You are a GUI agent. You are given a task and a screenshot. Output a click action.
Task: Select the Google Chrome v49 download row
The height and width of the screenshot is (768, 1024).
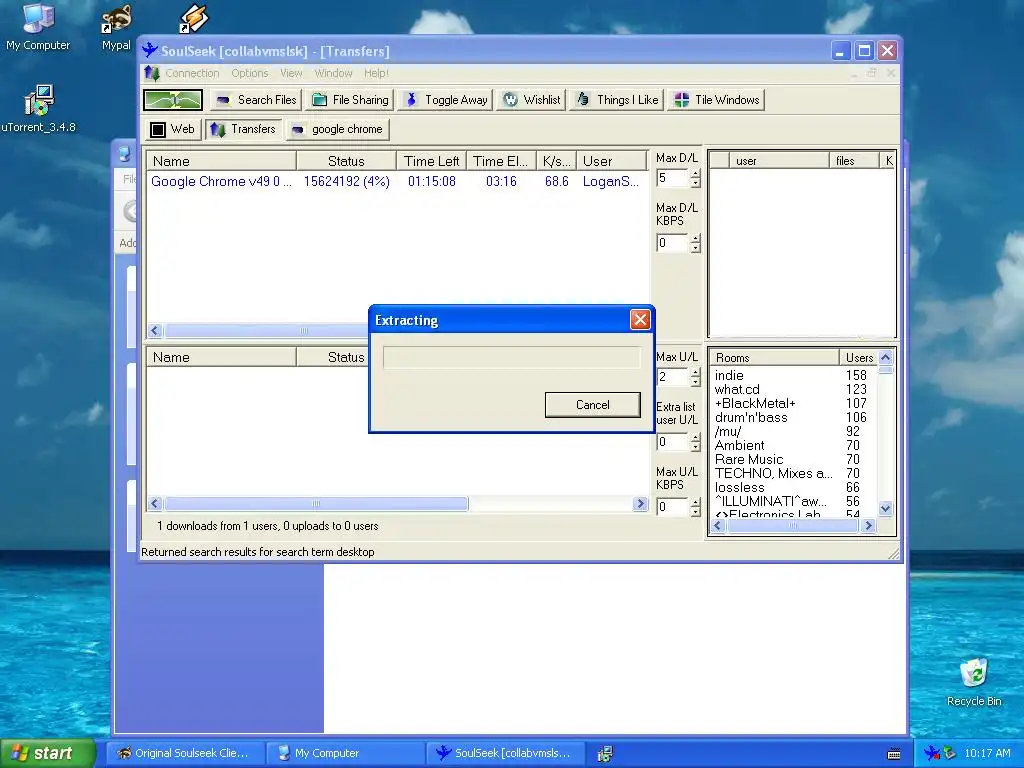point(396,182)
